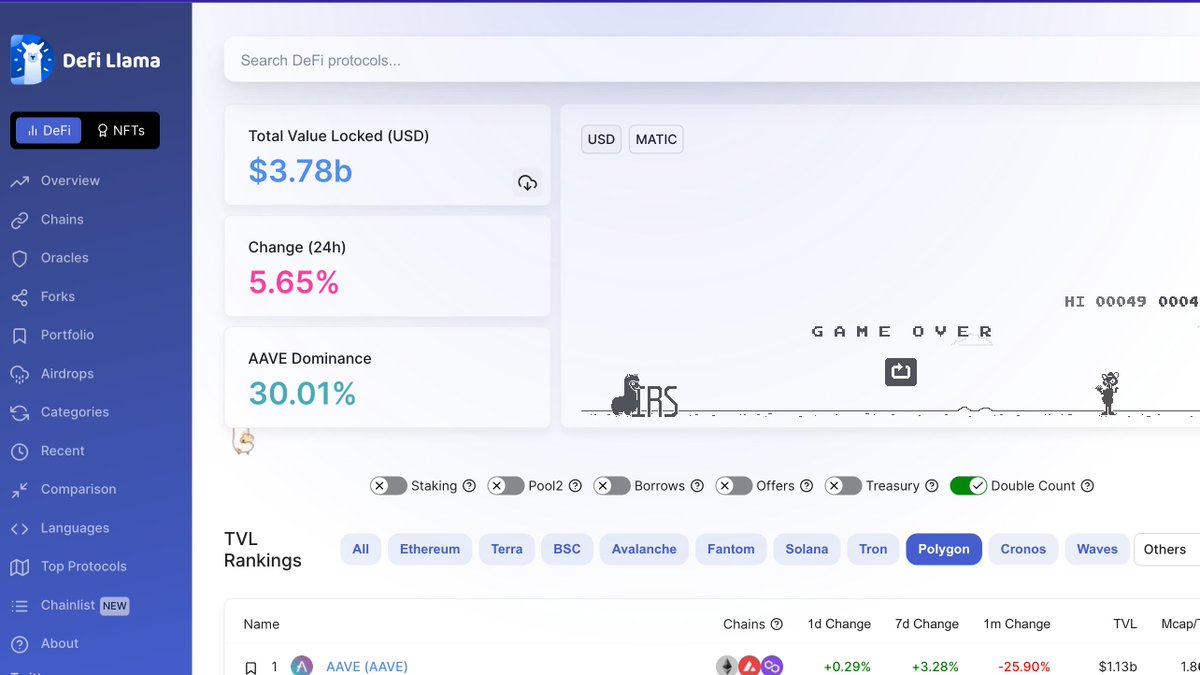Click the Offers help question icon
This screenshot has width=1200, height=675.
click(806, 486)
